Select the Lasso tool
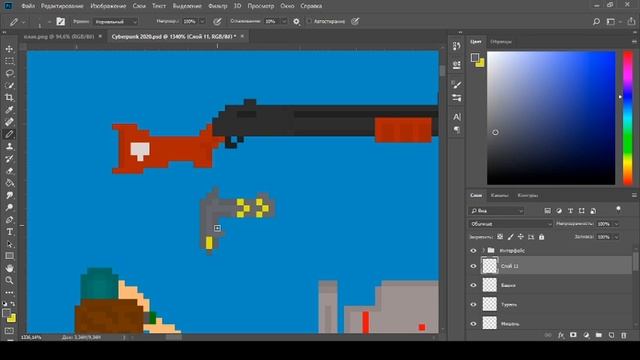640x360 pixels. (x=9, y=73)
